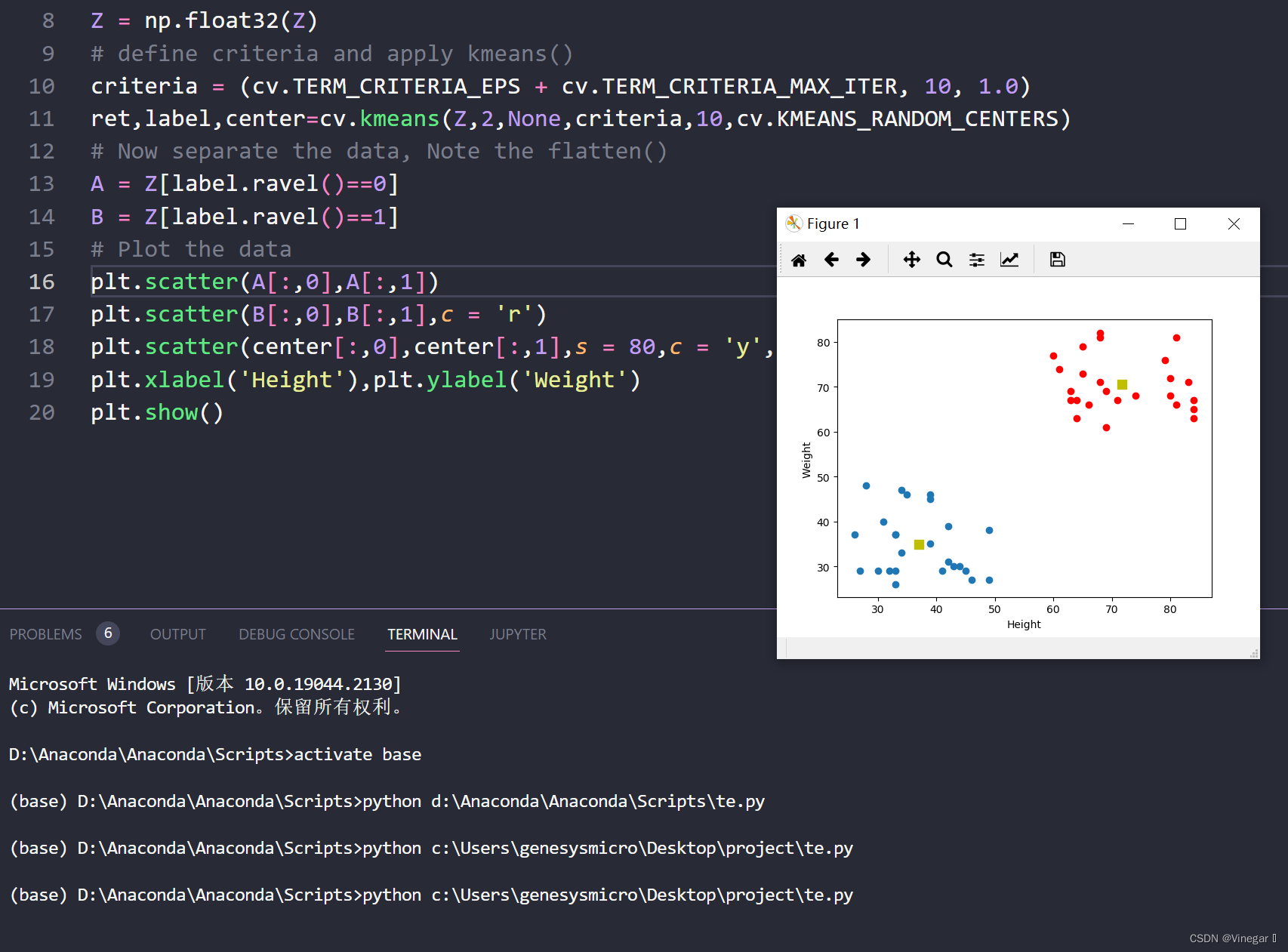Click 'ylabel' on line 19
Image resolution: width=1288 pixels, height=952 pixels.
[467, 380]
